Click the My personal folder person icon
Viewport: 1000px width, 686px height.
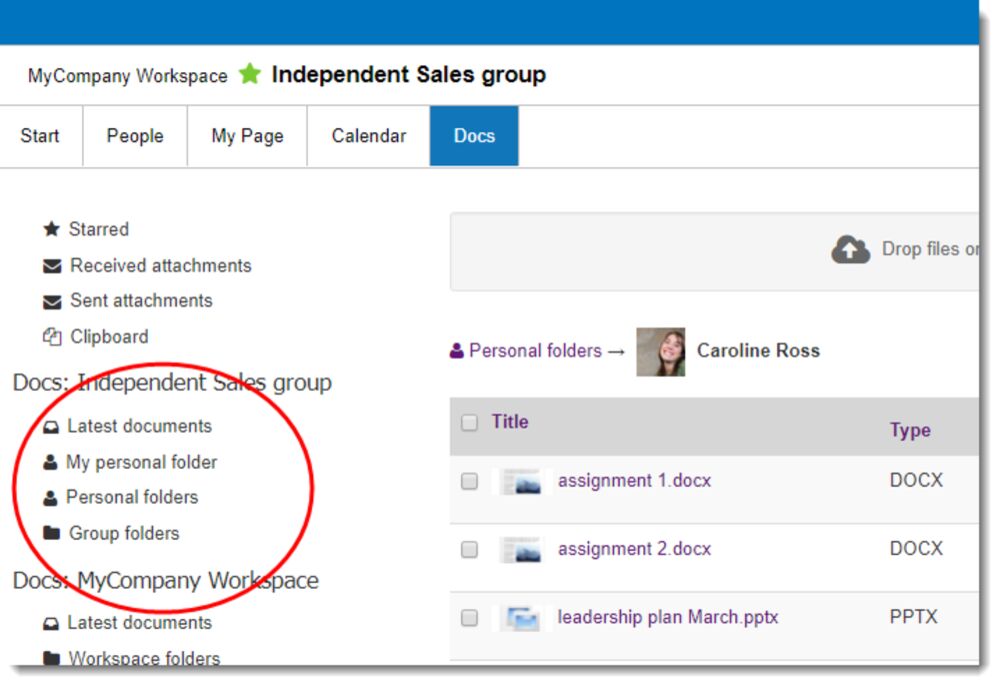50,463
